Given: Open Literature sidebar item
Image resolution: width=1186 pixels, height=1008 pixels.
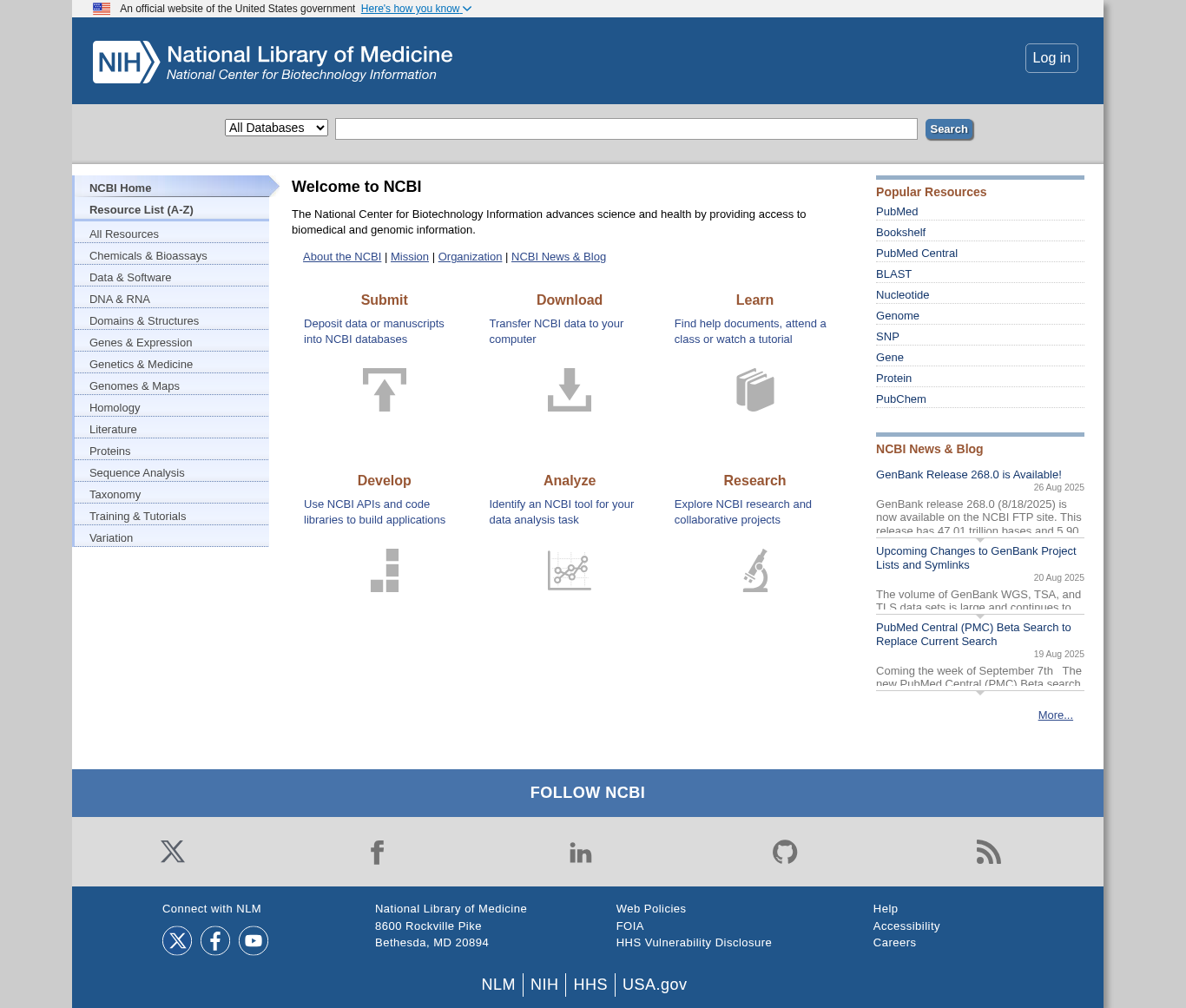Looking at the screenshot, I should coord(171,429).
